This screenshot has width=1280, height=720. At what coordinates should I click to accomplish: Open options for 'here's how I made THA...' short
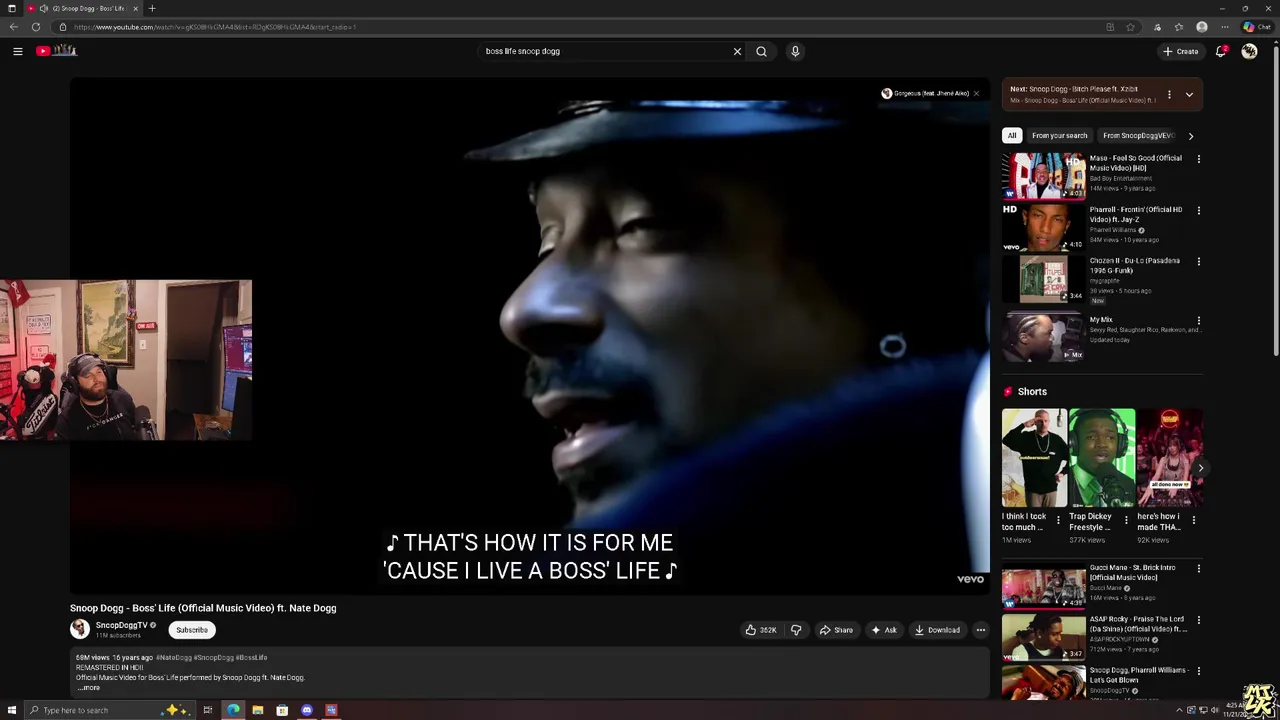click(x=1193, y=520)
